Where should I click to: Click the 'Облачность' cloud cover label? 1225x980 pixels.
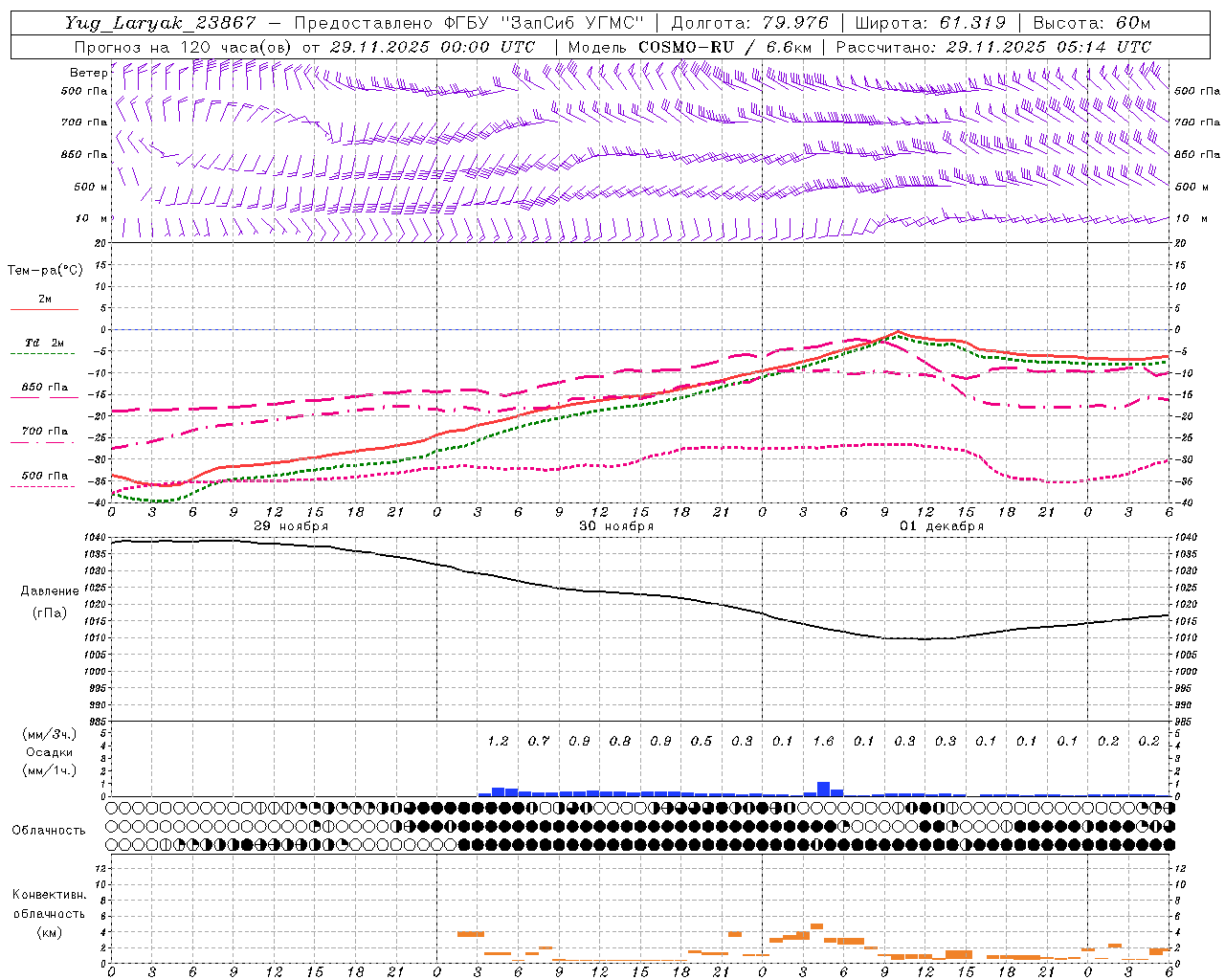pos(49,830)
